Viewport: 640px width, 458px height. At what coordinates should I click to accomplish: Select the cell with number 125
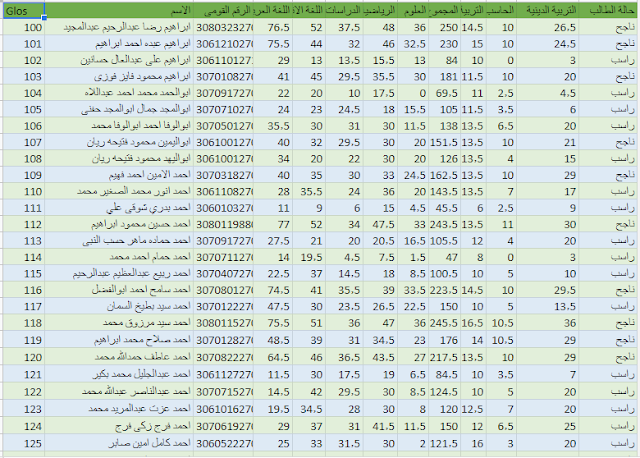(x=24, y=443)
